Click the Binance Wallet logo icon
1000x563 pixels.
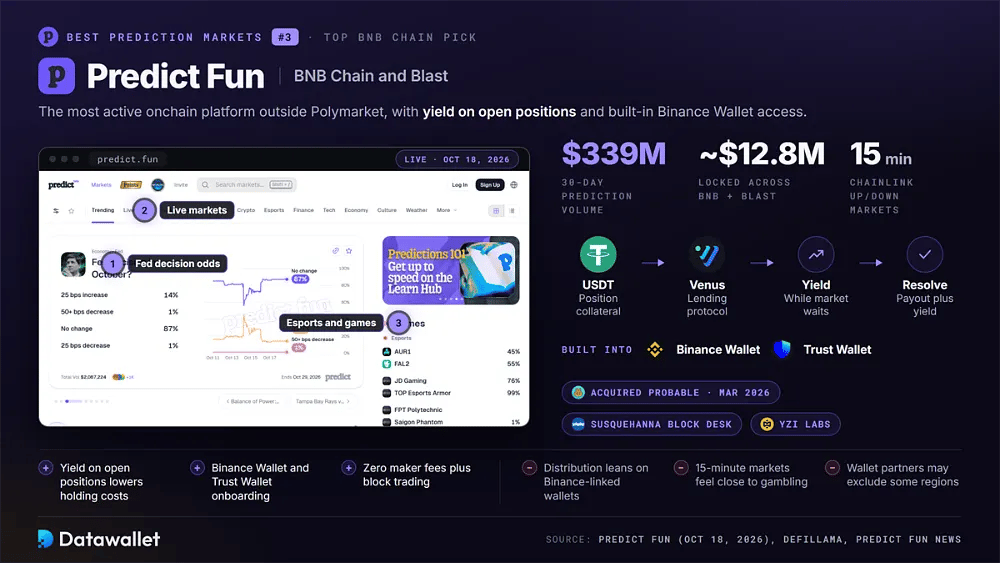[x=655, y=349]
